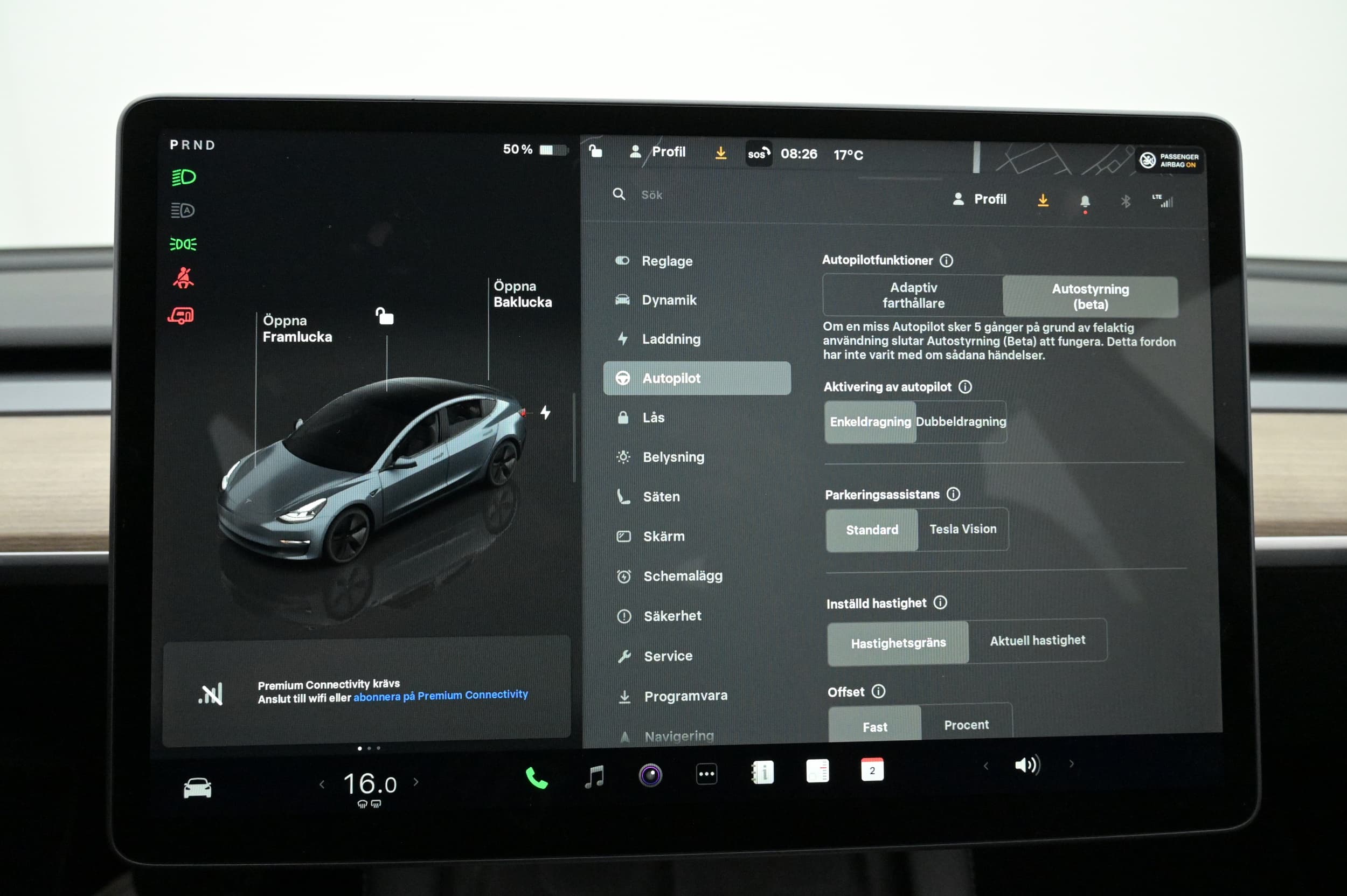Tap the charge port lightning icon
This screenshot has height=896, width=1347.
point(545,412)
